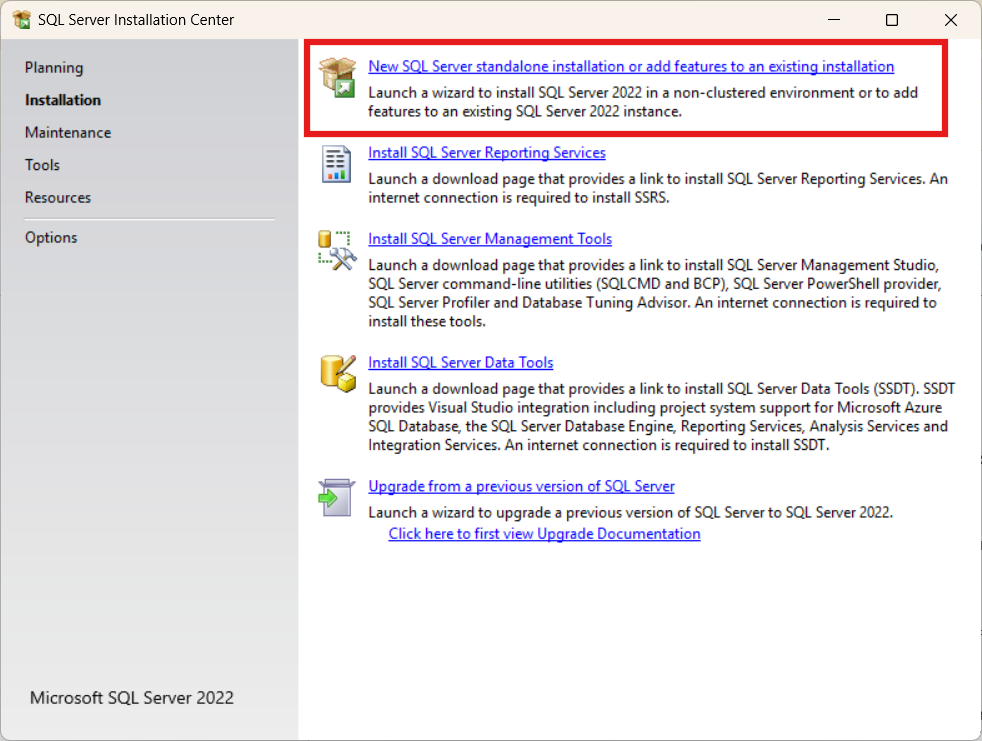Select Options in the sidebar
The image size is (982, 741).
(51, 238)
